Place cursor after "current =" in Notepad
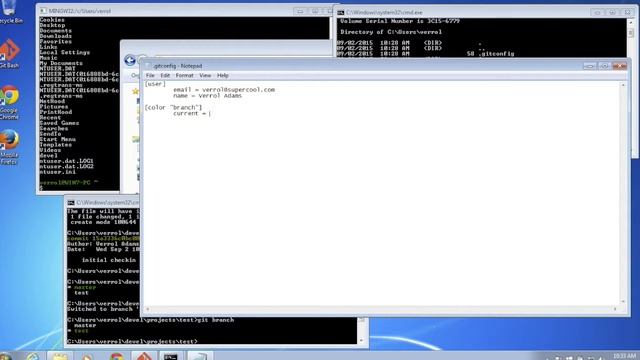 coord(210,113)
